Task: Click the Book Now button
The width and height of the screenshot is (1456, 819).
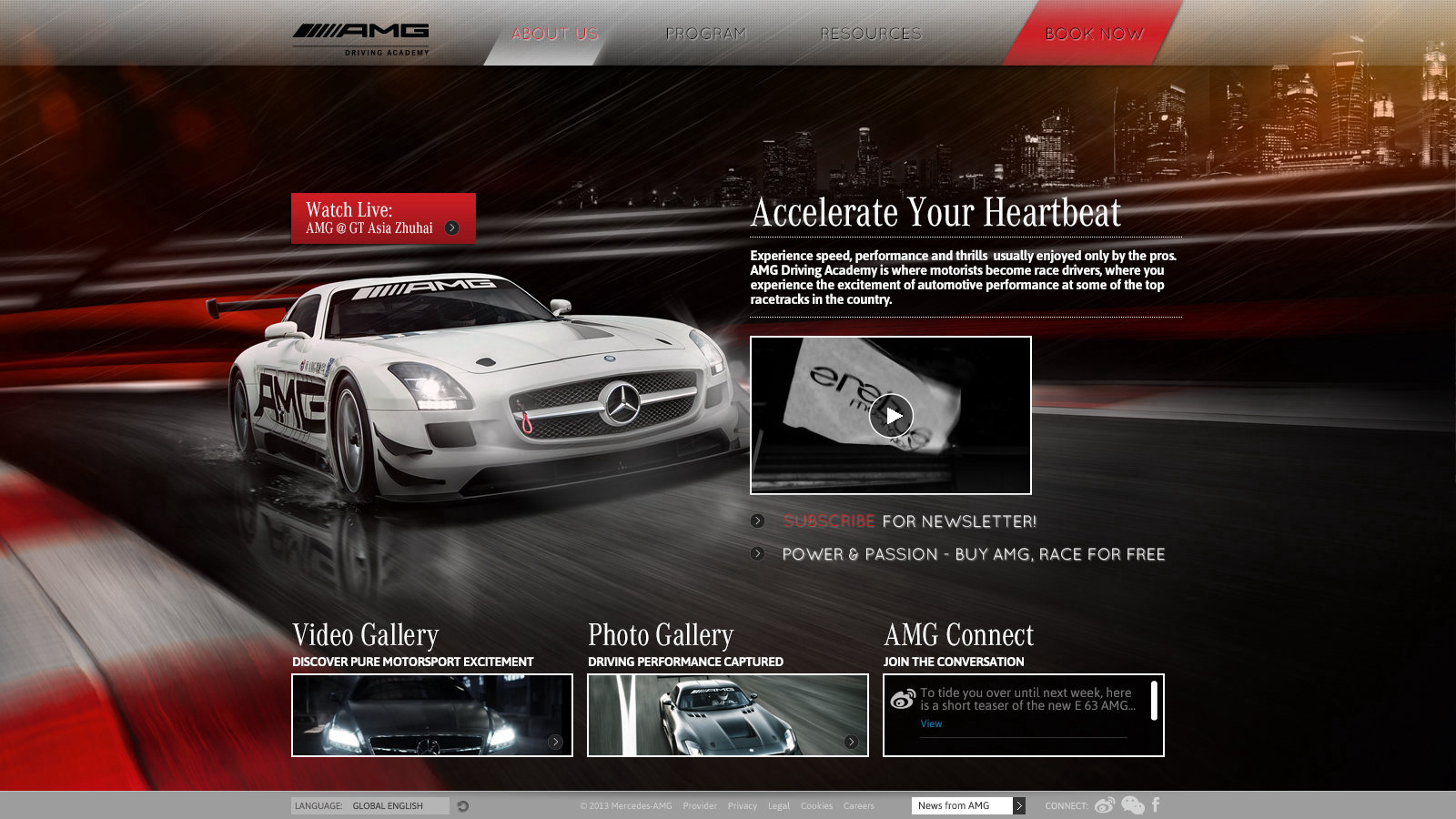Action: tap(1094, 33)
